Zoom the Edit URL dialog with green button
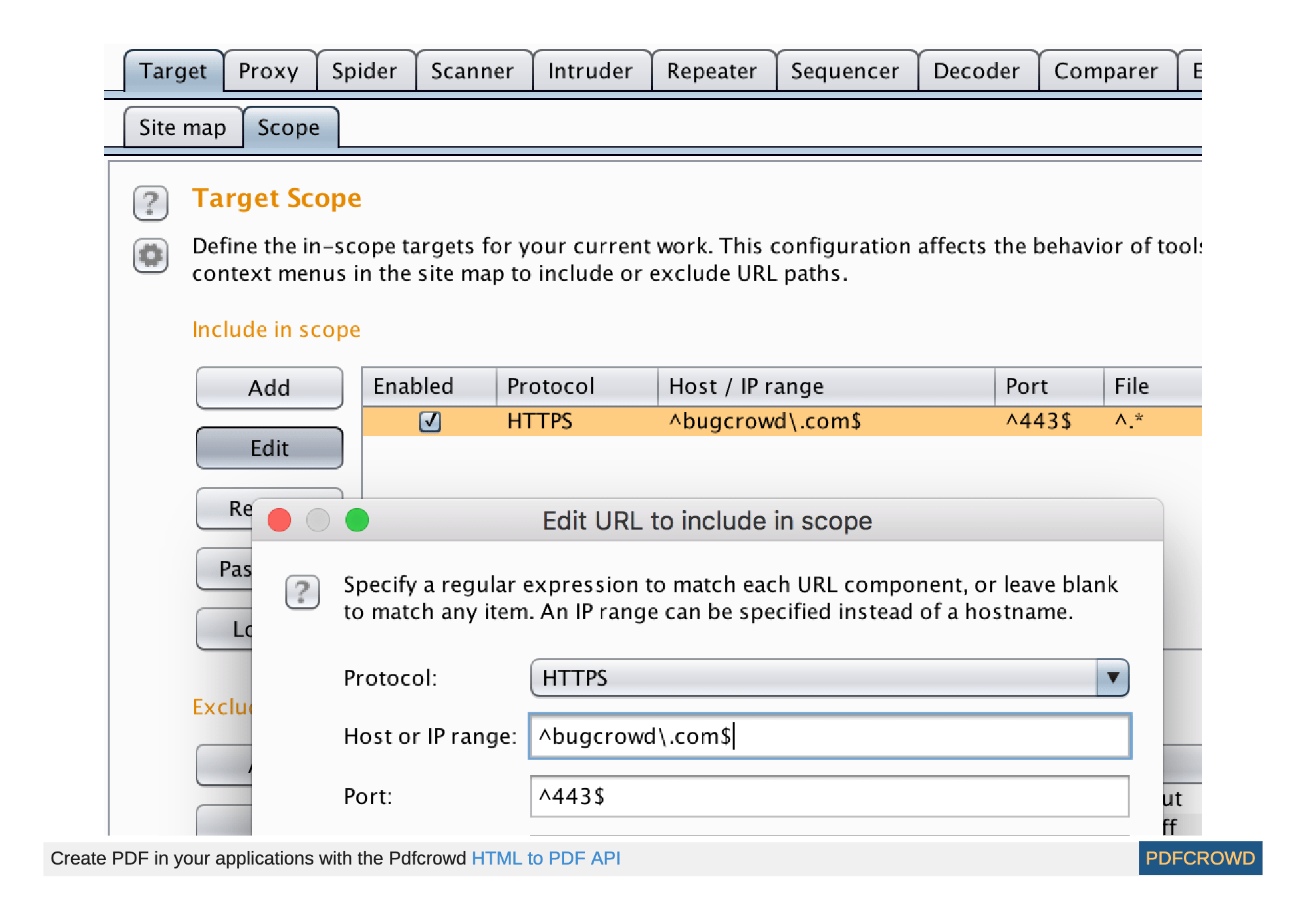This screenshot has height=924, width=1306. click(x=357, y=520)
